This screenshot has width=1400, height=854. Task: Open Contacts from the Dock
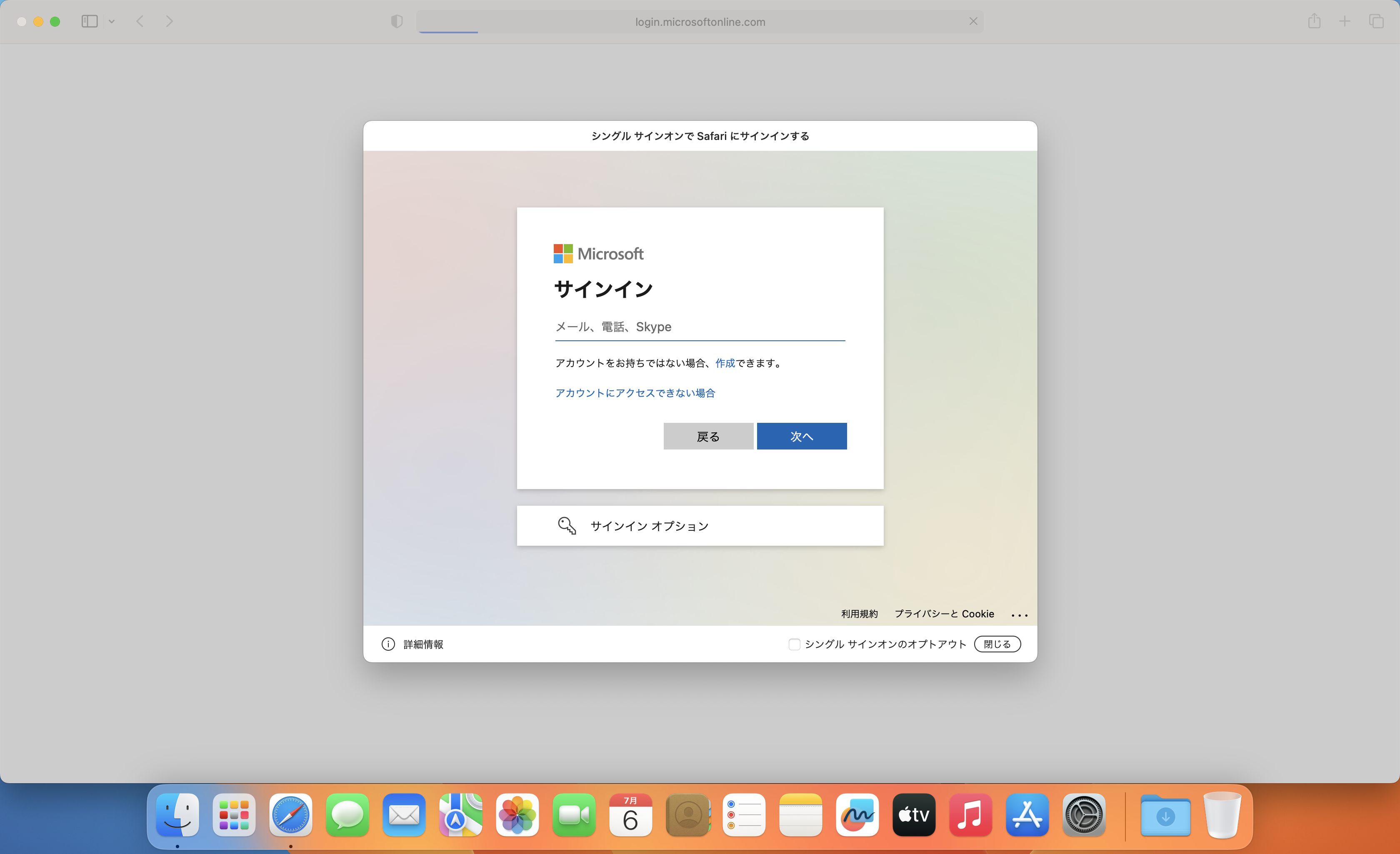pyautogui.click(x=687, y=815)
